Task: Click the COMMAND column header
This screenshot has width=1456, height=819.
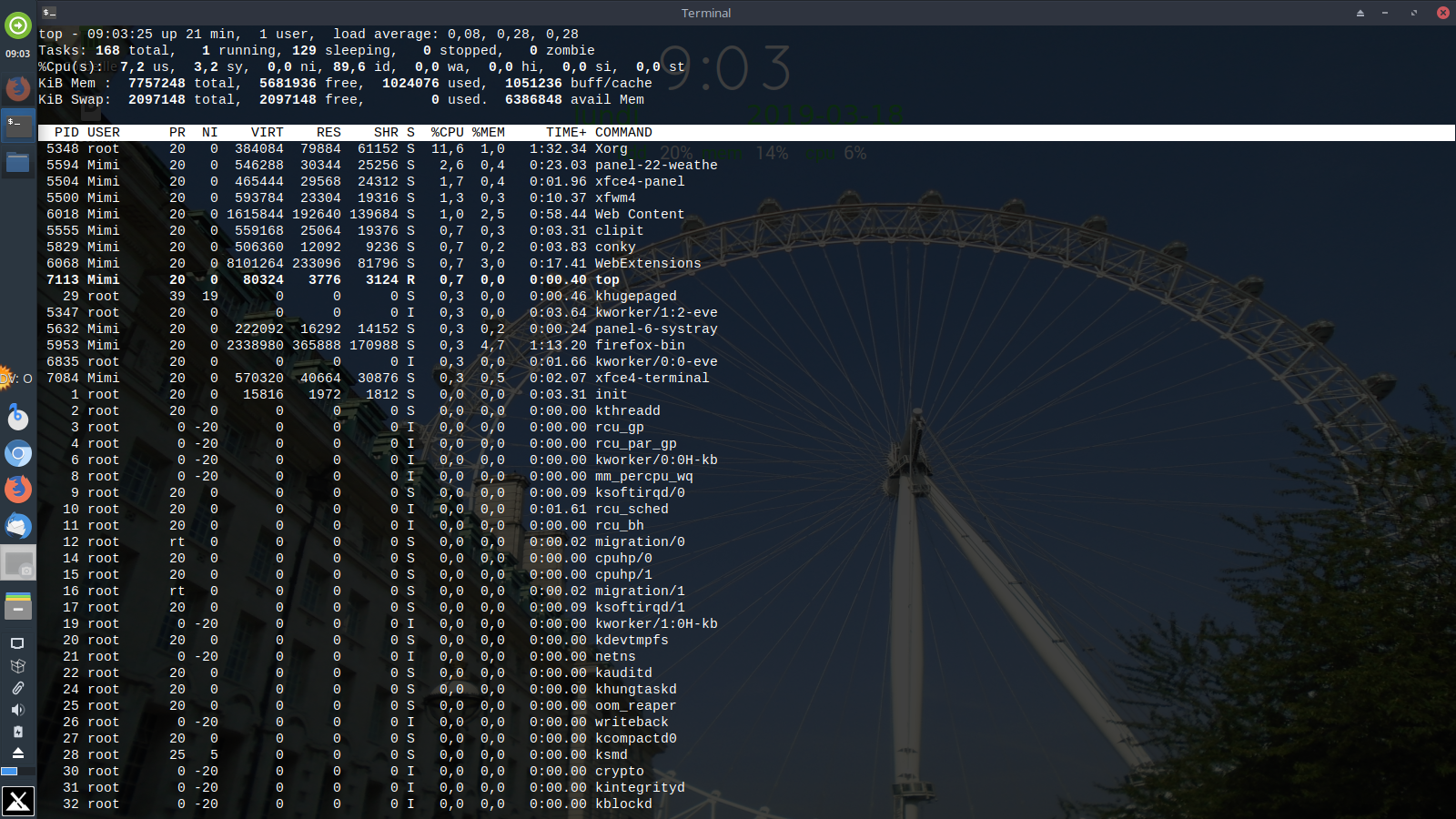Action: [x=623, y=133]
